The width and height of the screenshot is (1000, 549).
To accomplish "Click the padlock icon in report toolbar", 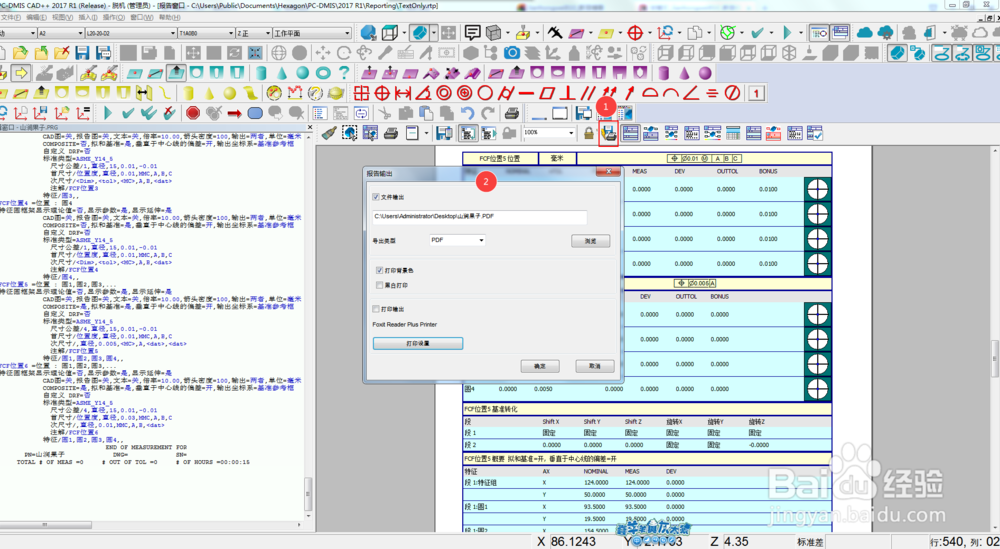I will [589, 134].
